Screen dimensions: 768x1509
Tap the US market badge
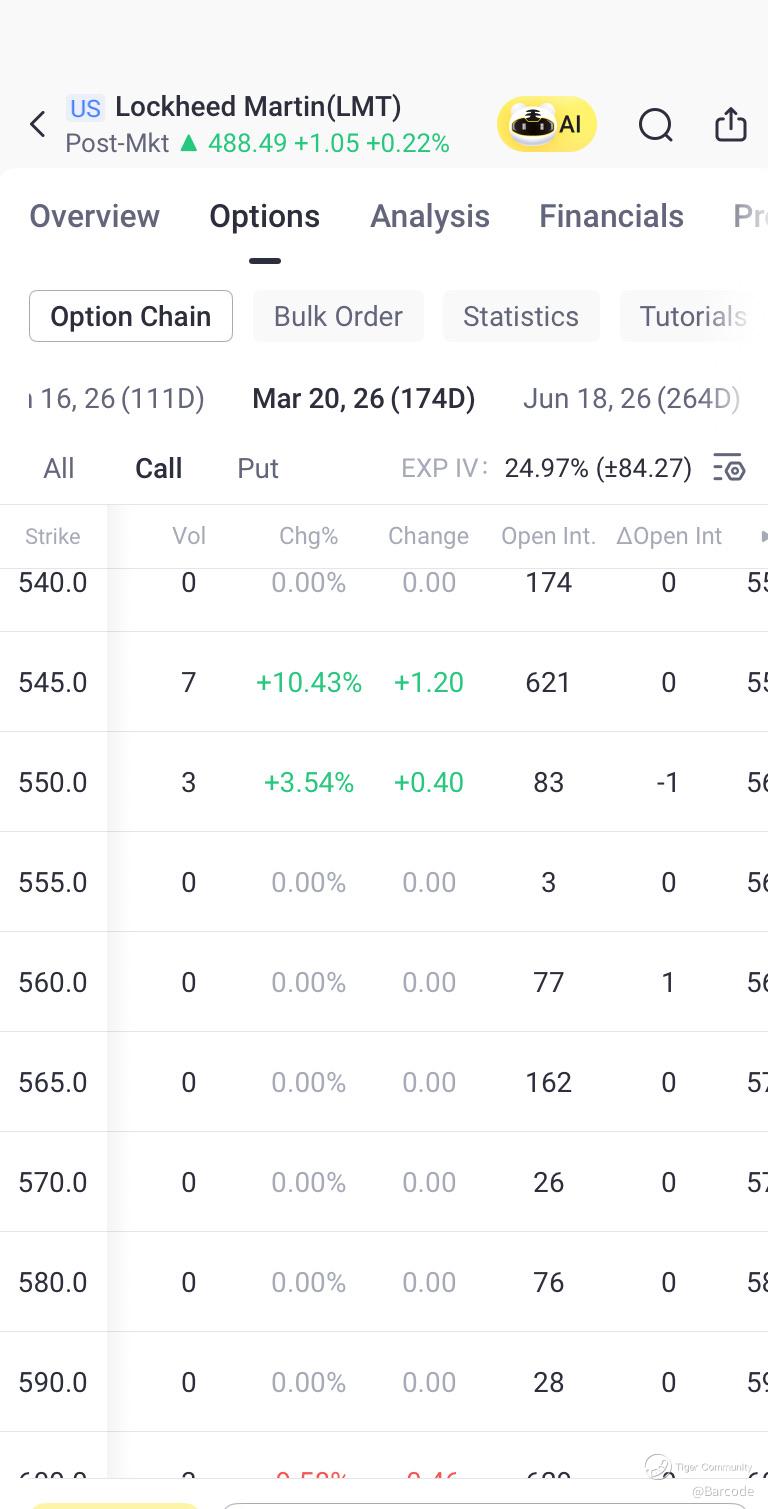[x=86, y=108]
